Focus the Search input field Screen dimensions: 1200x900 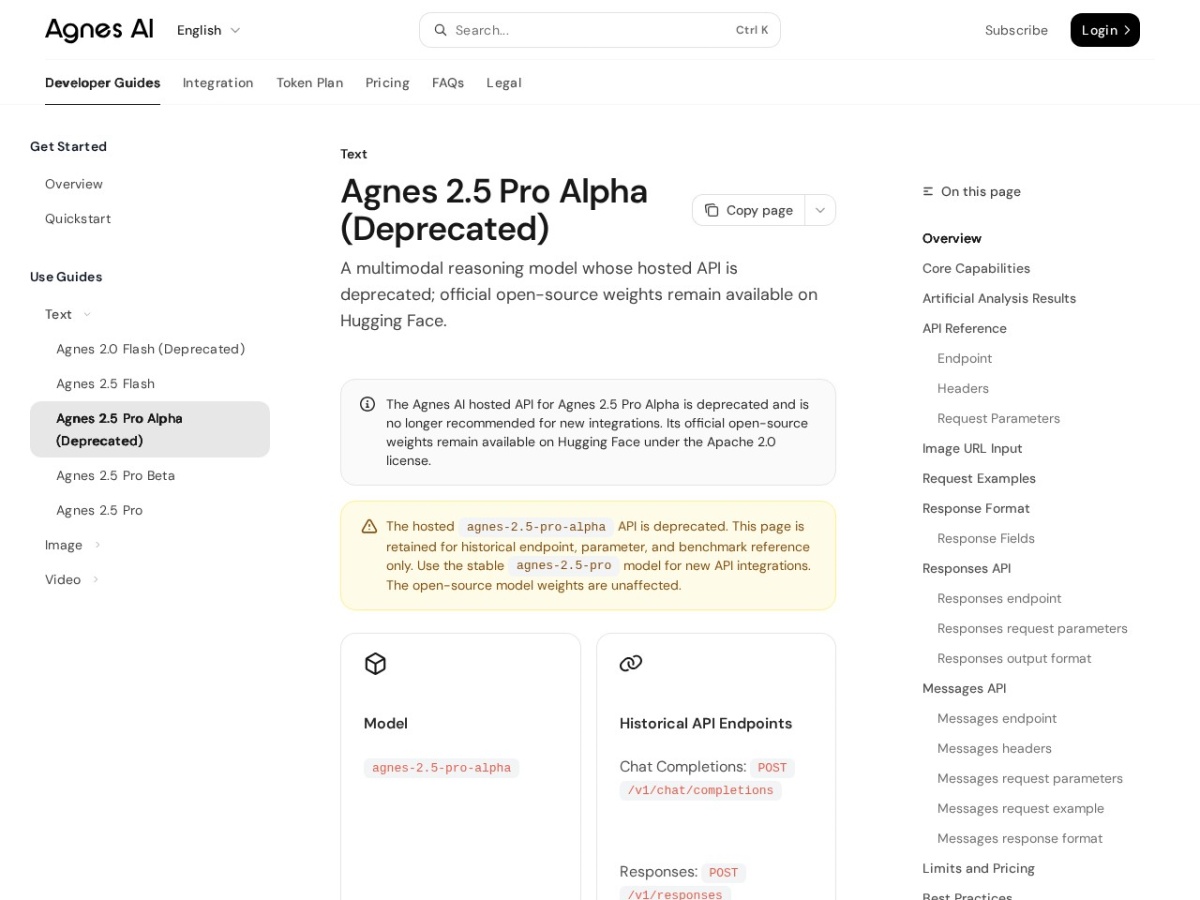[600, 30]
